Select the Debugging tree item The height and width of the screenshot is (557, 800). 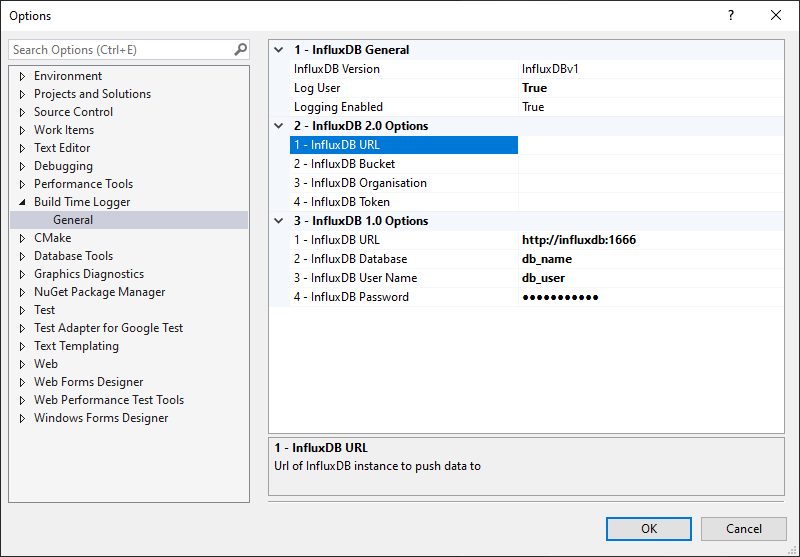coord(63,166)
